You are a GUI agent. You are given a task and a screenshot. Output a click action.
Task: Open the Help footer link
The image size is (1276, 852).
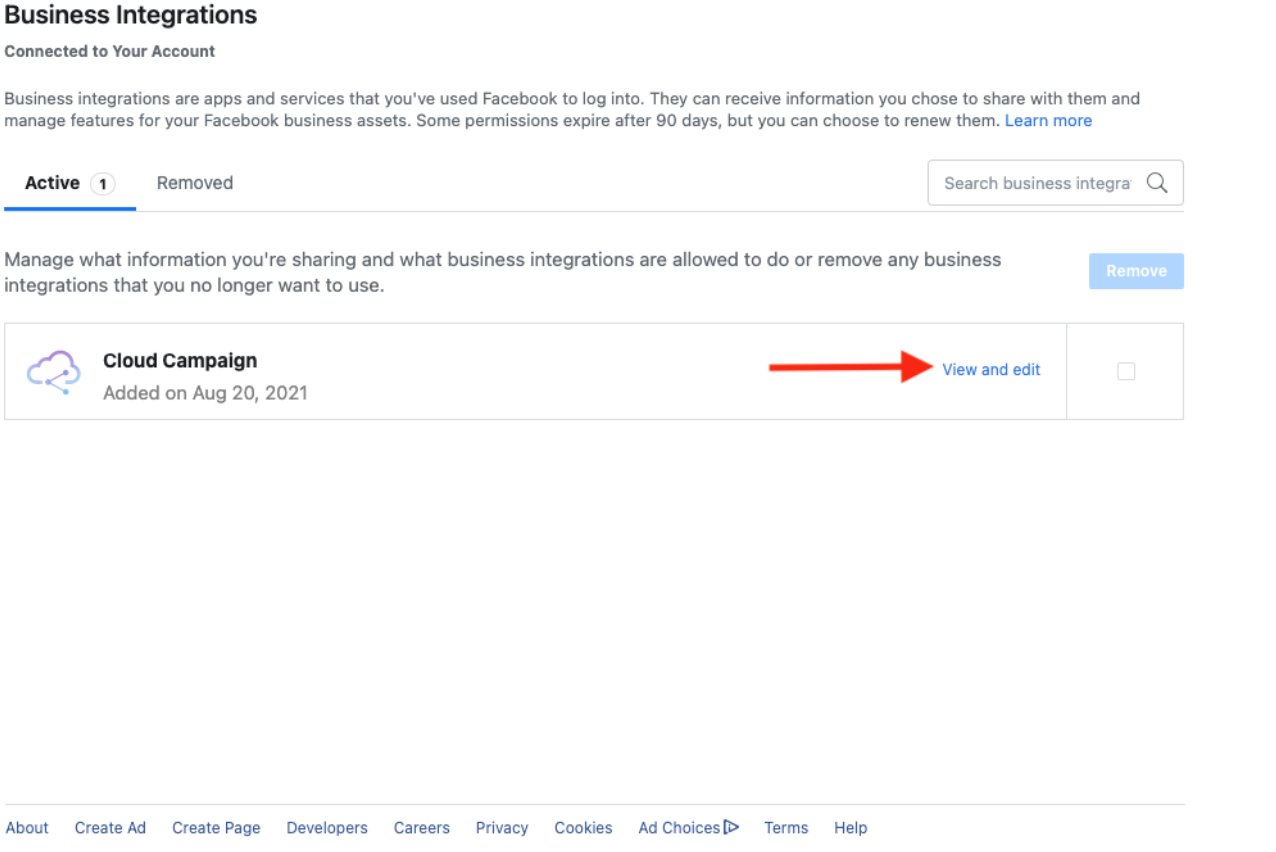[x=851, y=828]
